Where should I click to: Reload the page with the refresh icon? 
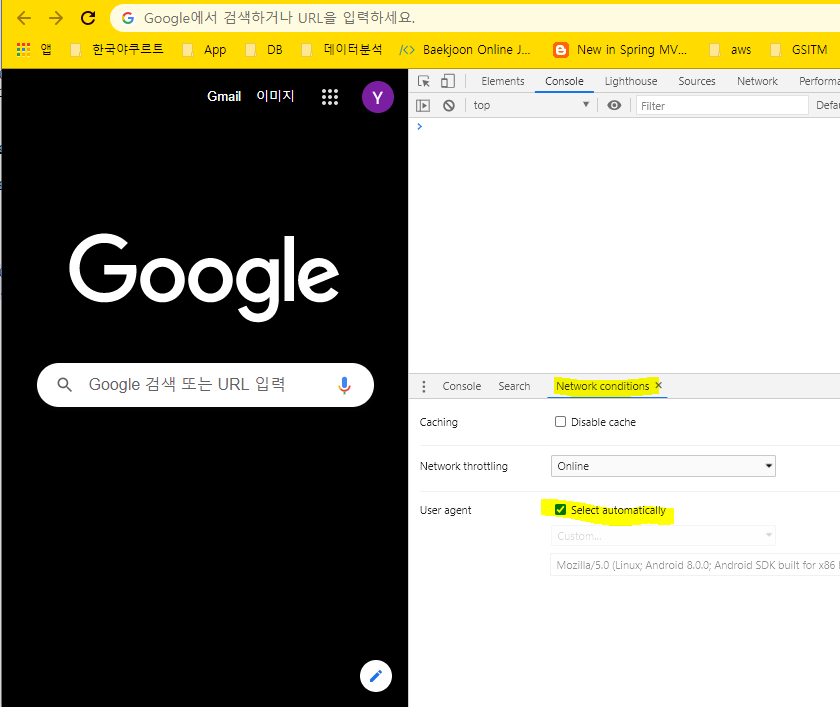pos(88,18)
